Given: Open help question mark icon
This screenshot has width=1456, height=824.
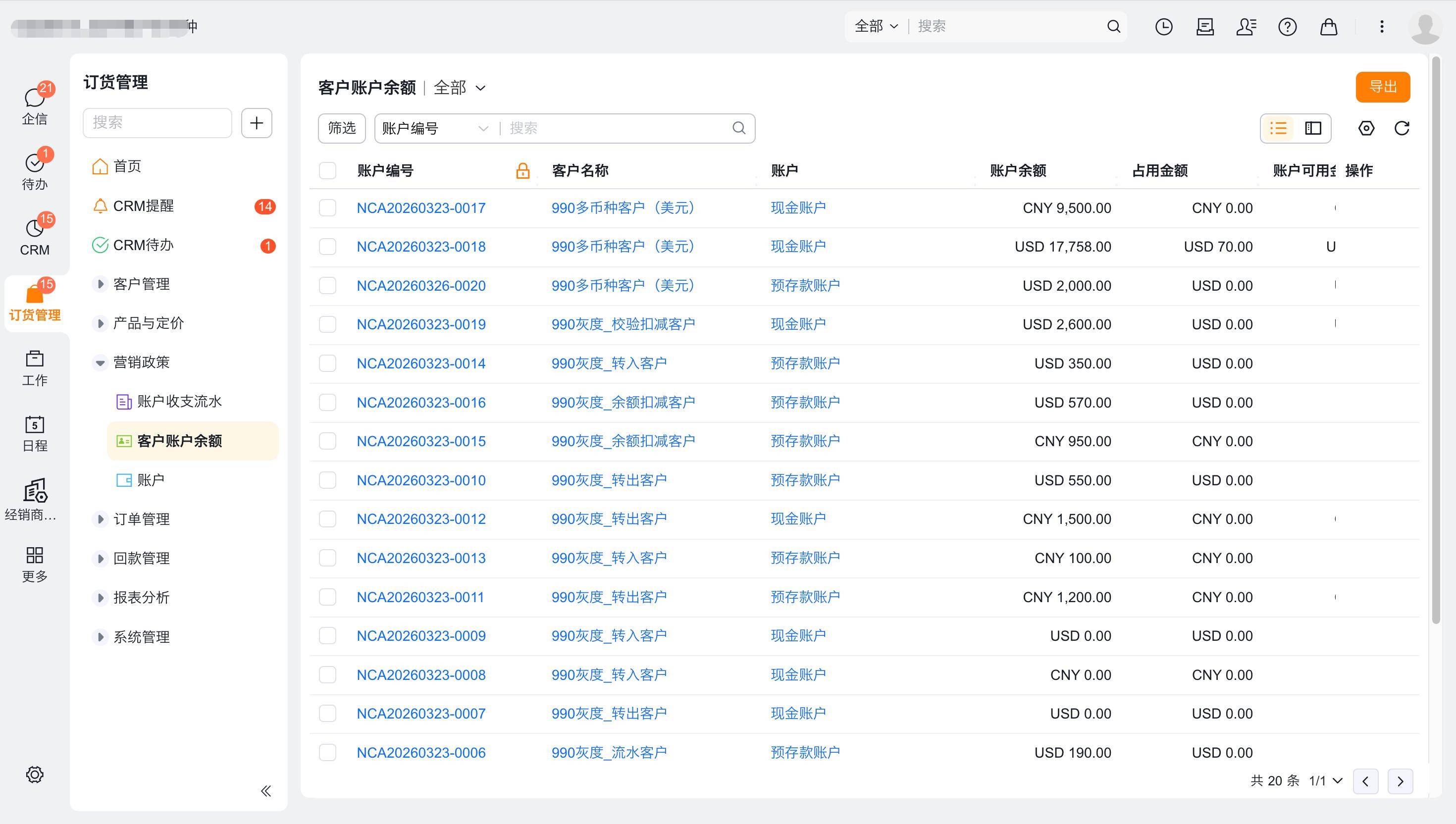Looking at the screenshot, I should click(x=1287, y=27).
